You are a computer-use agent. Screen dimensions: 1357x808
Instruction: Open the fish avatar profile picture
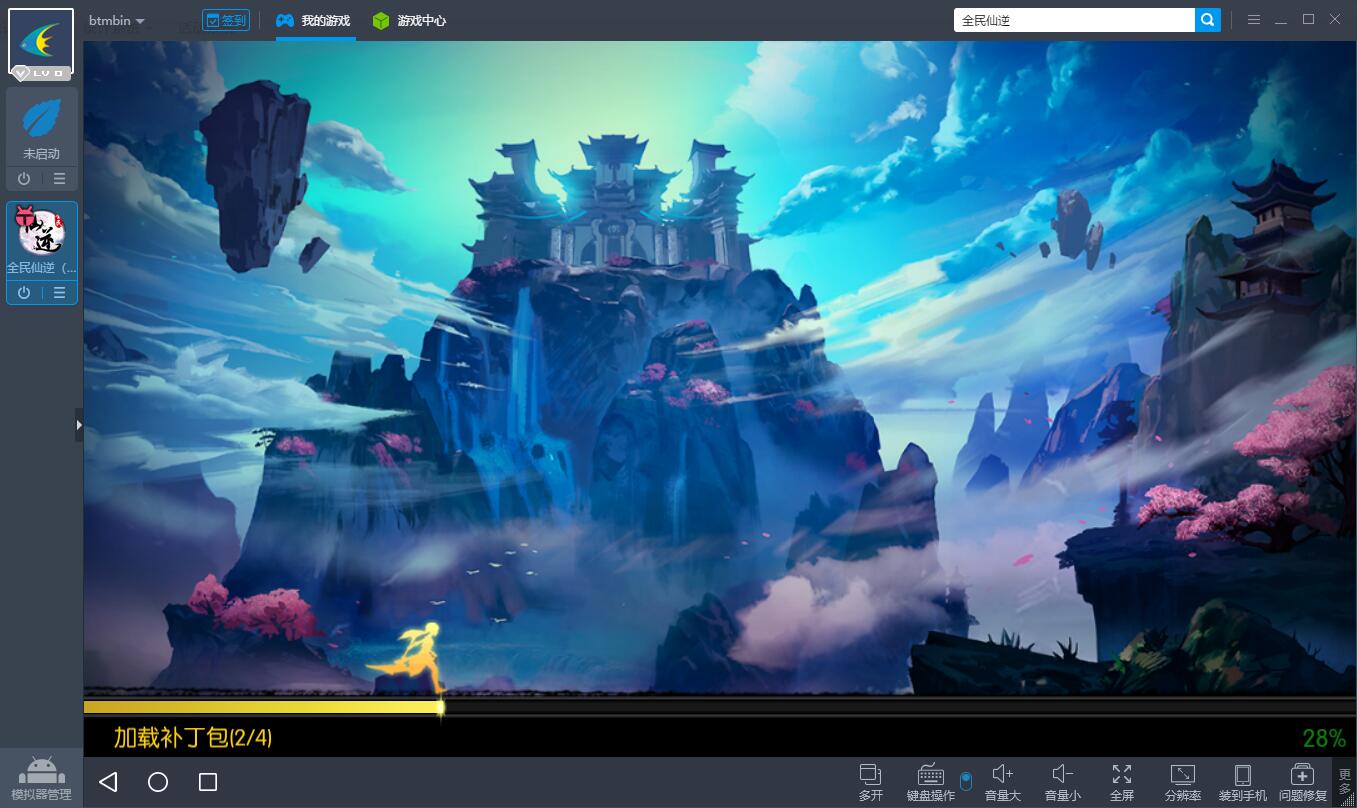click(x=41, y=41)
